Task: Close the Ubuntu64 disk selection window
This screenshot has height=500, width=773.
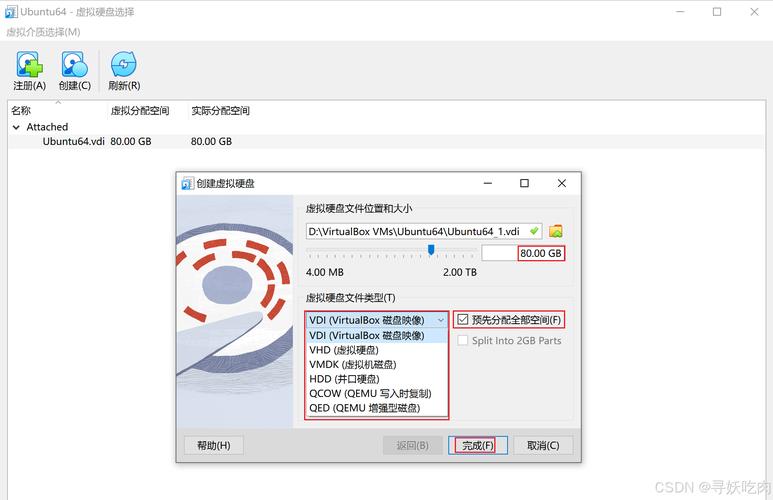Action: point(754,12)
